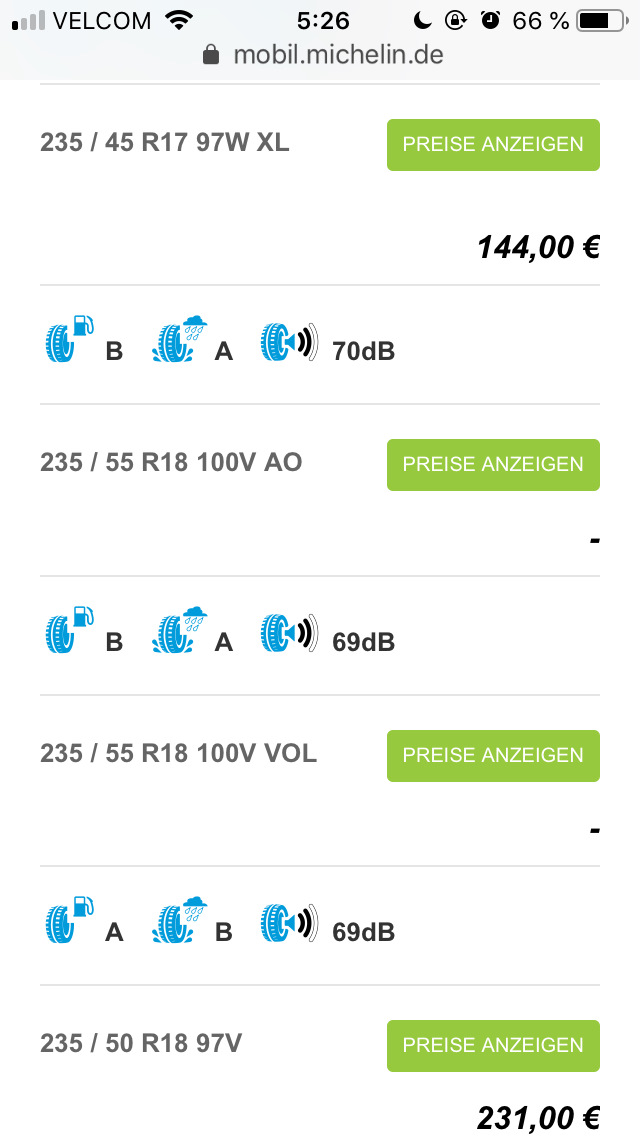Open the 235 / 50 R18 97V tire

pos(141,1043)
